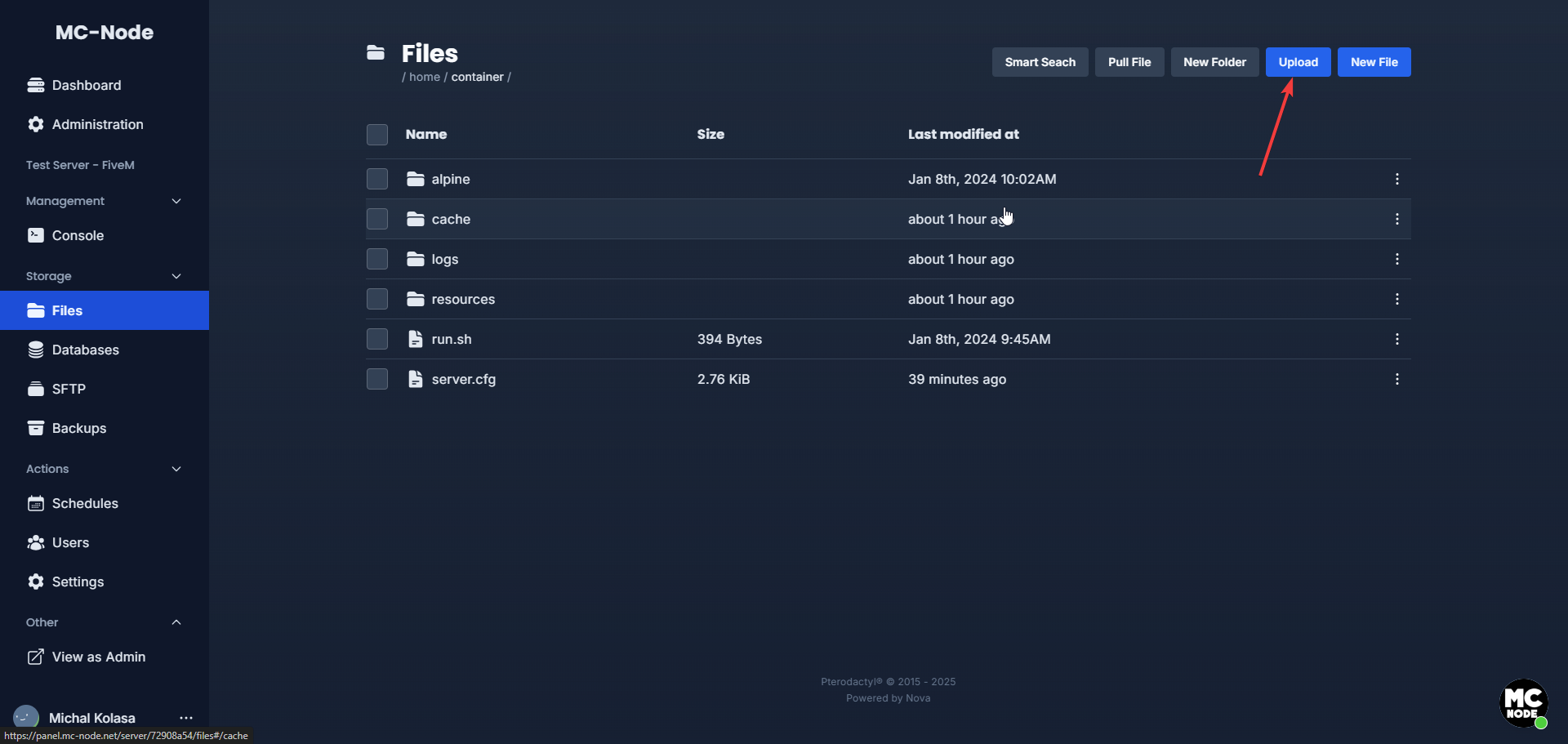Click the Settings gear icon in sidebar
This screenshot has width=1568, height=744.
pyautogui.click(x=36, y=581)
